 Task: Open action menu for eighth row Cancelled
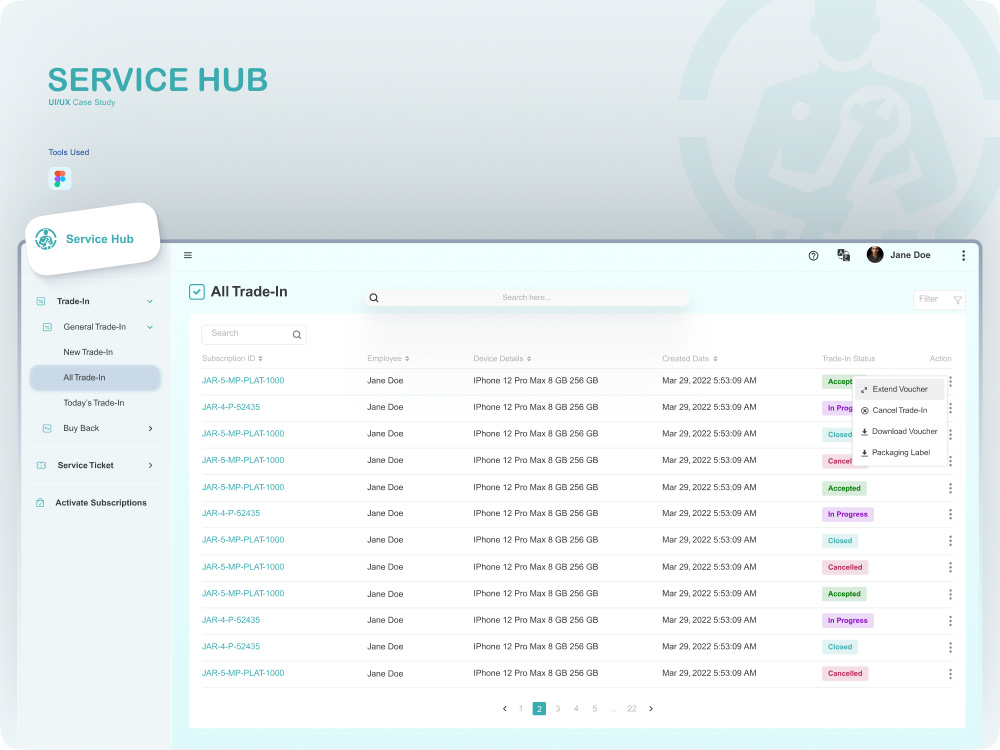click(x=950, y=567)
